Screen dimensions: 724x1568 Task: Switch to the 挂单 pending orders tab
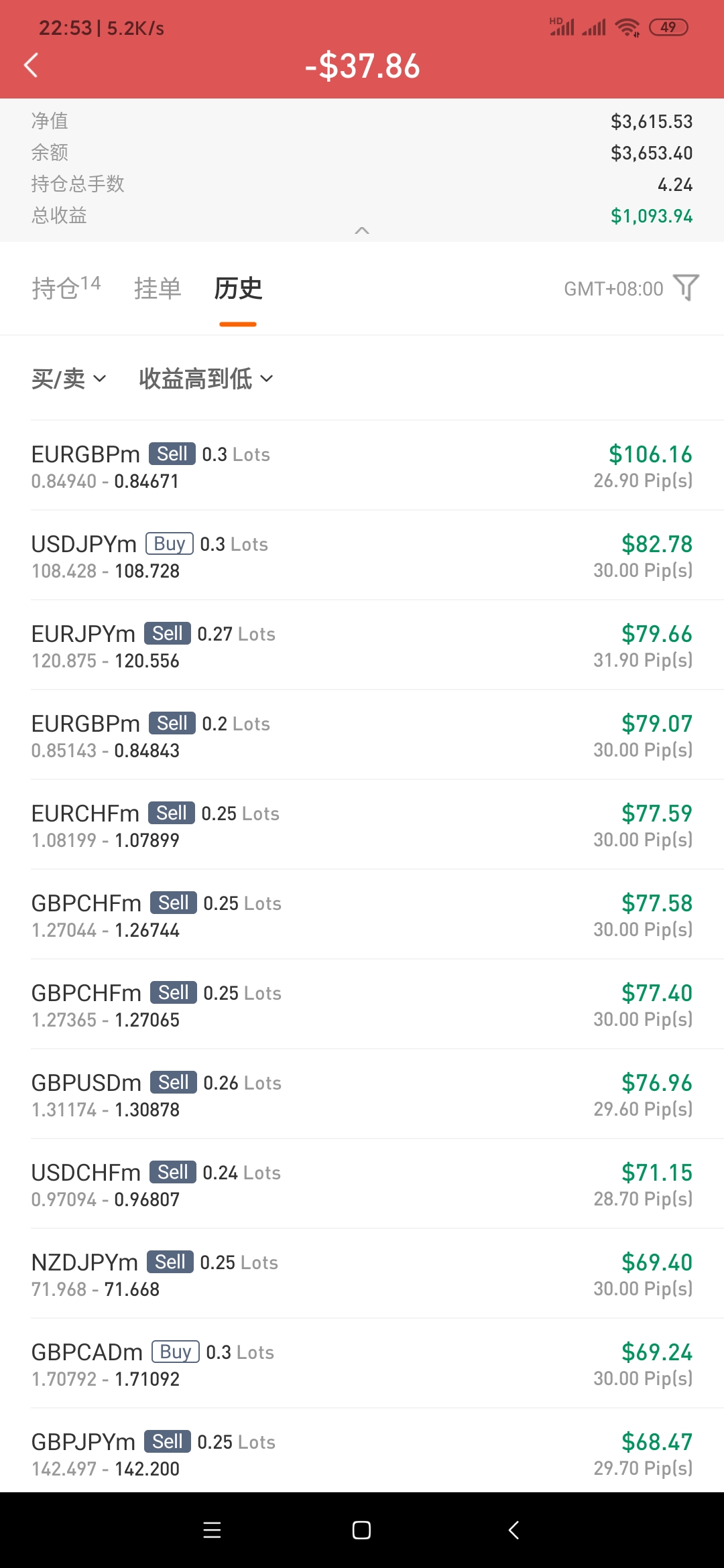tap(158, 288)
